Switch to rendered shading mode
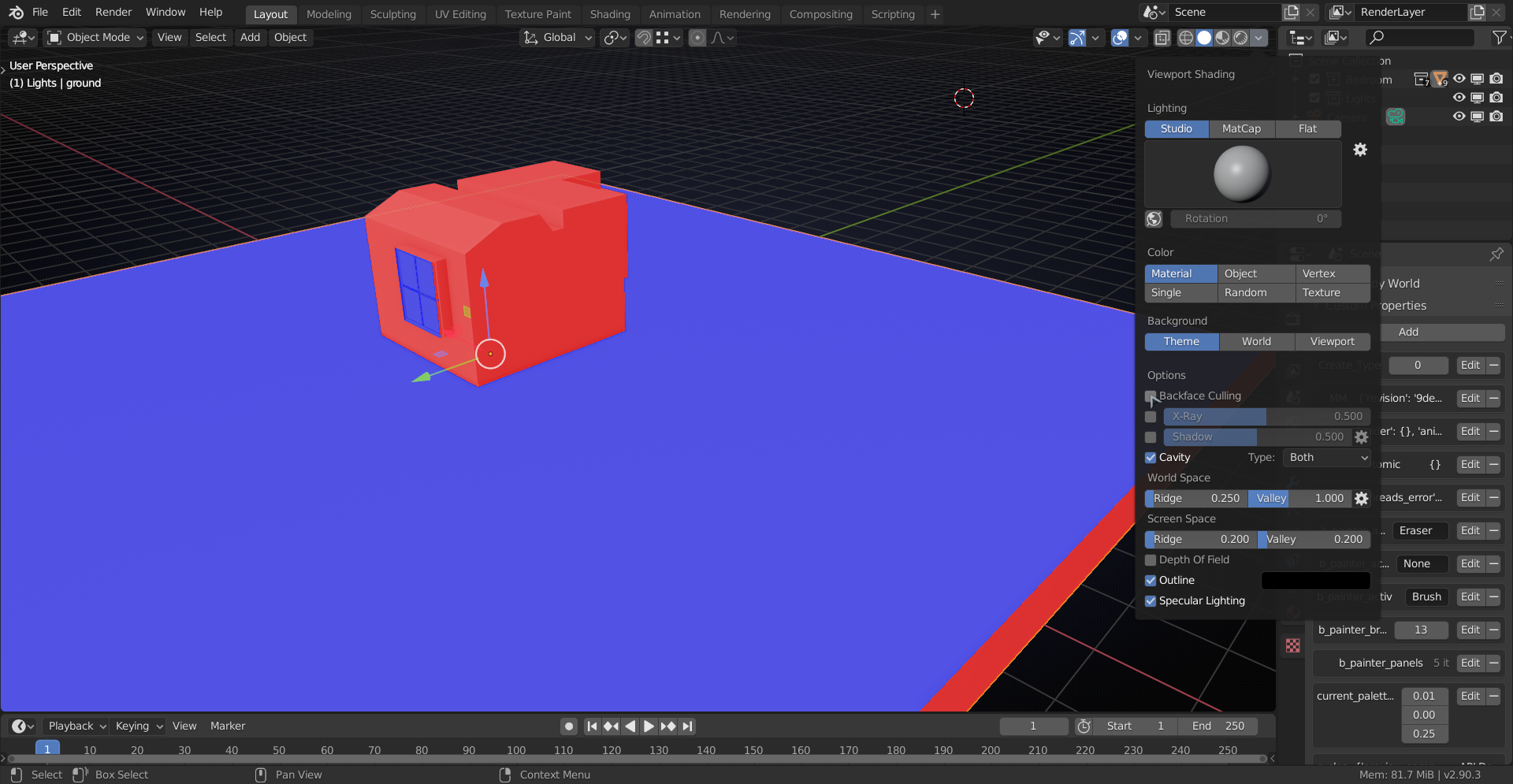The image size is (1513, 784). (1240, 37)
